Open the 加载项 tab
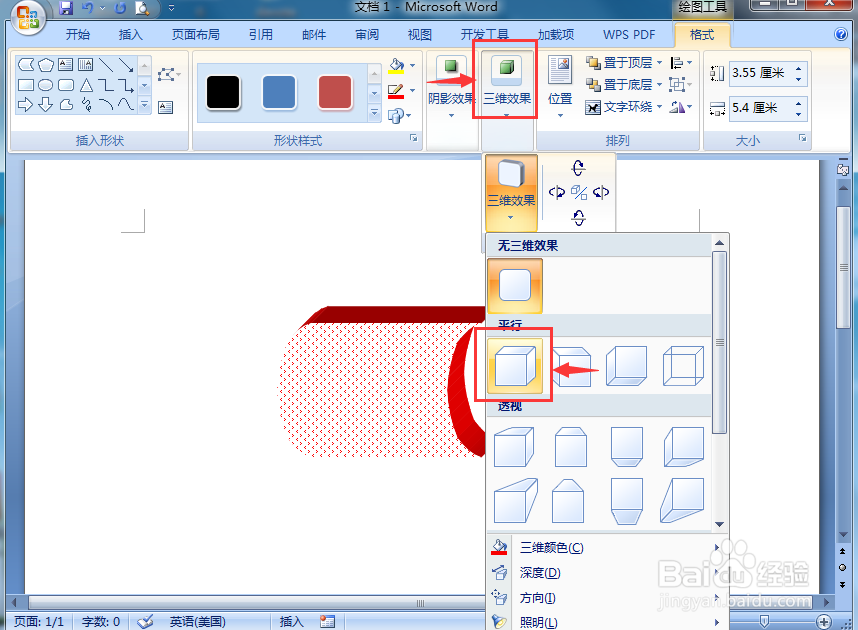858x630 pixels. point(556,34)
